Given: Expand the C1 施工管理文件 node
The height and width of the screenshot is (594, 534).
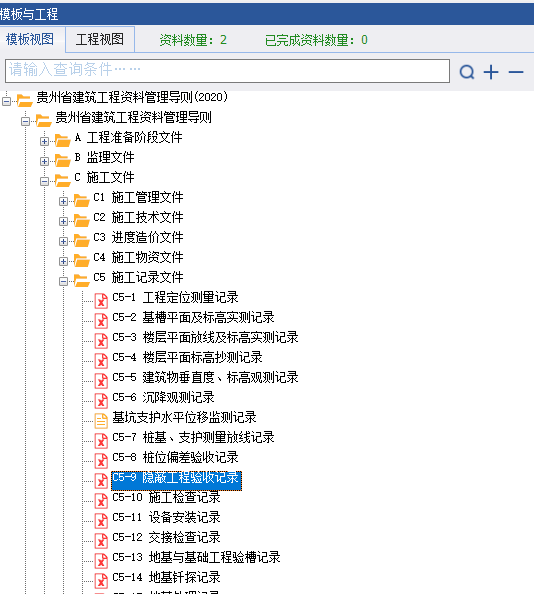Looking at the screenshot, I should click(x=63, y=202).
